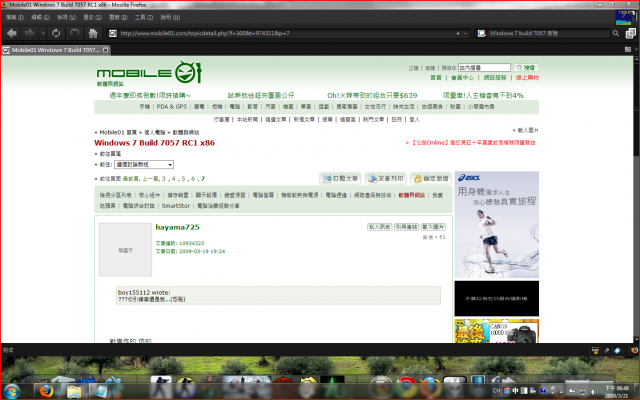
Task: Open the Help menu (H)
Action: (170, 17)
